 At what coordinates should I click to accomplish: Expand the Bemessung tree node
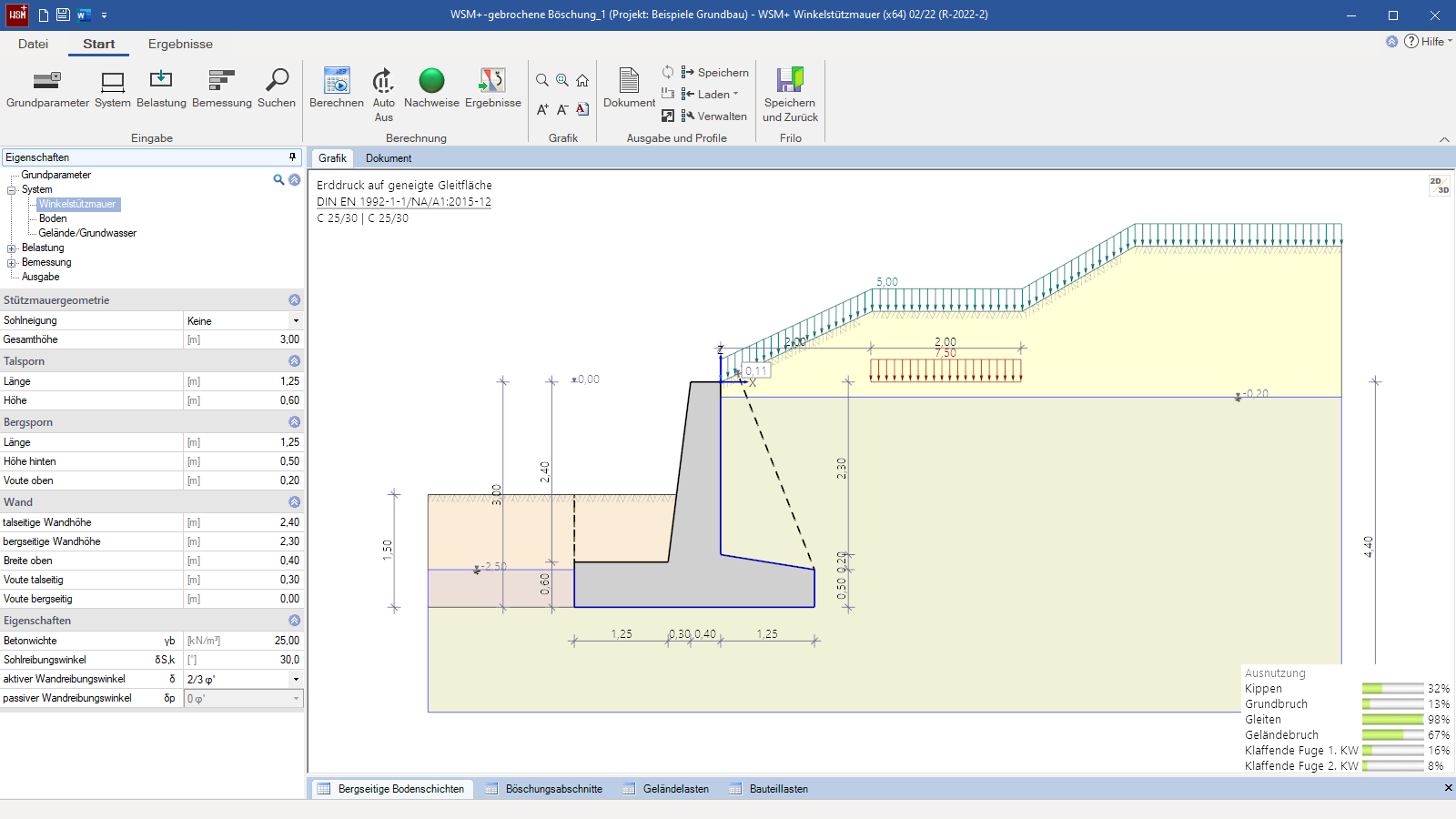(x=12, y=263)
